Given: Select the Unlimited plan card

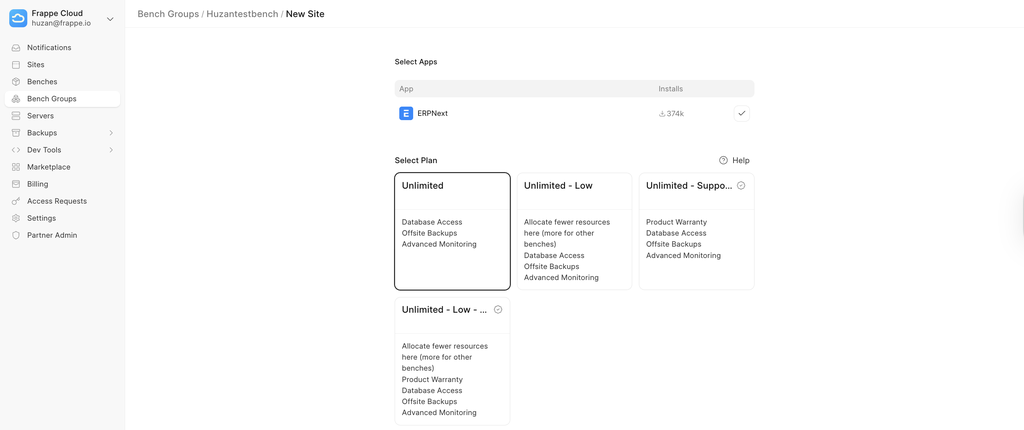Looking at the screenshot, I should [452, 231].
